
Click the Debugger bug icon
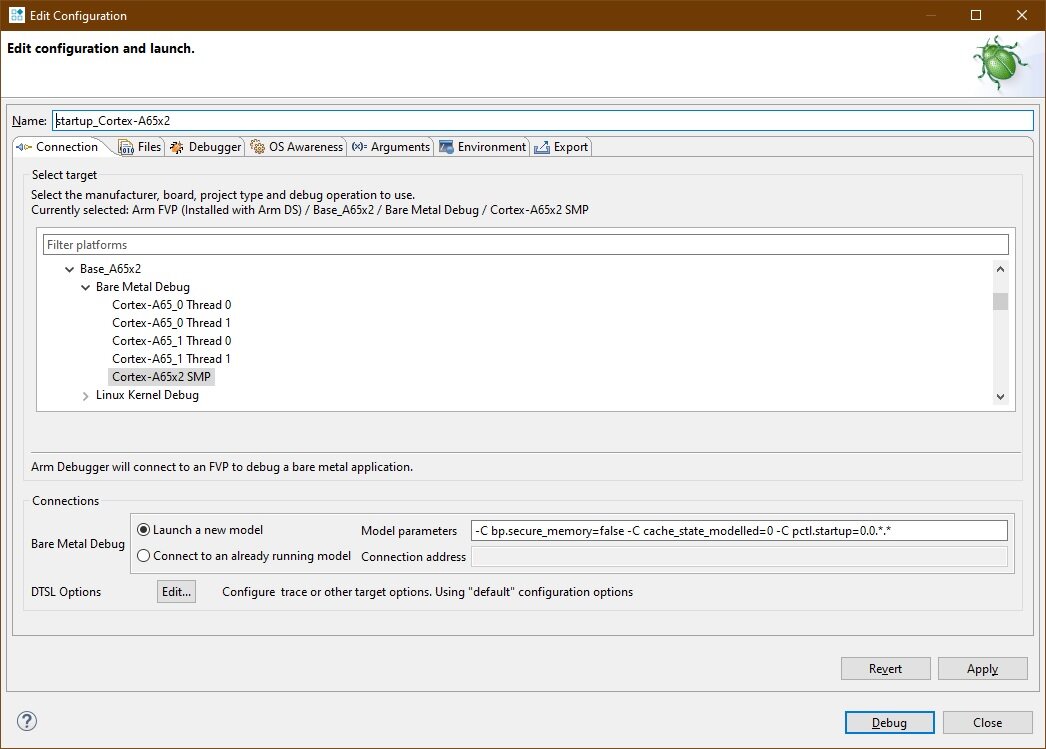(177, 147)
